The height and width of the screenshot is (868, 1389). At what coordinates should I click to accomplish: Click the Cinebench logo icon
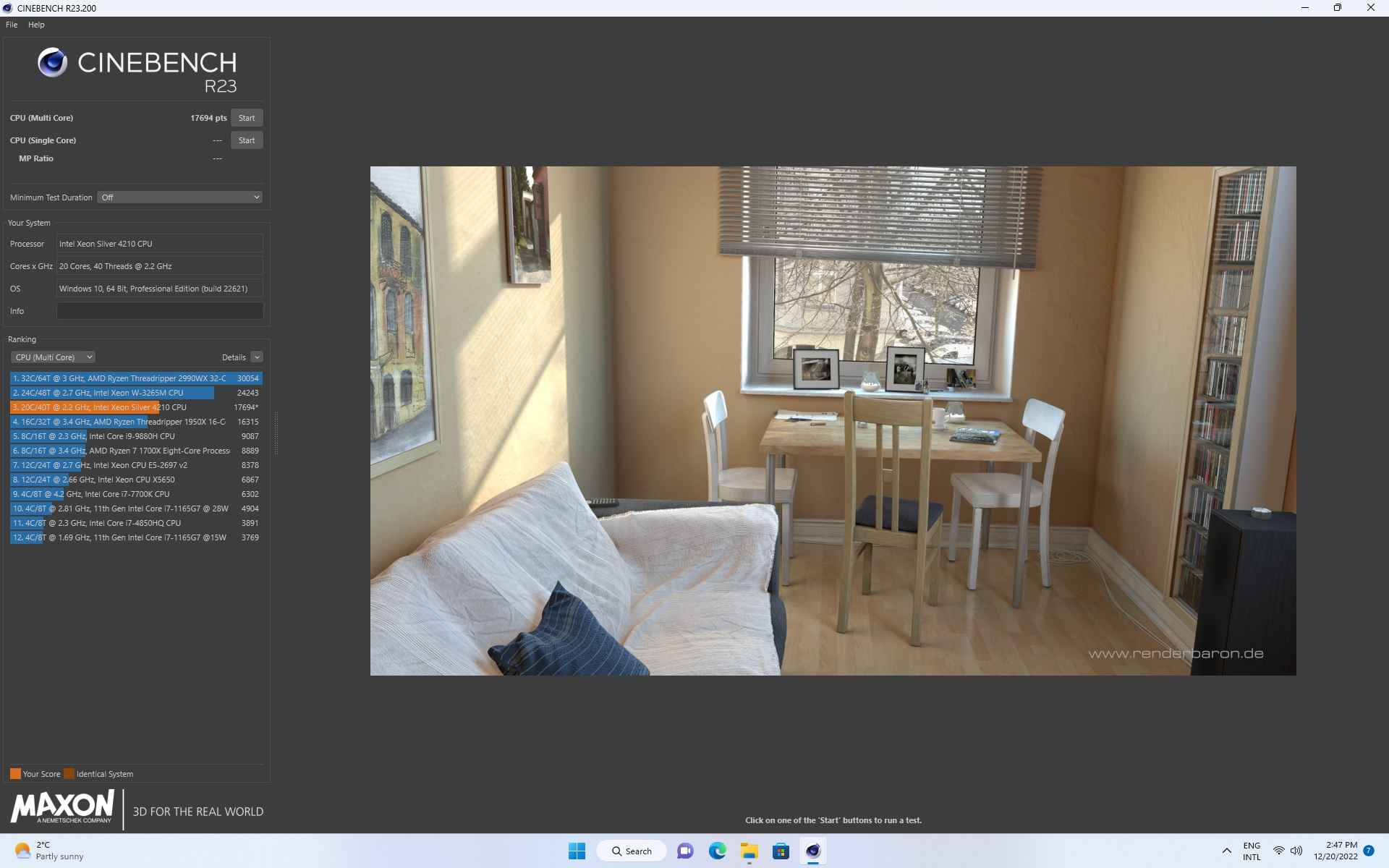coord(50,67)
